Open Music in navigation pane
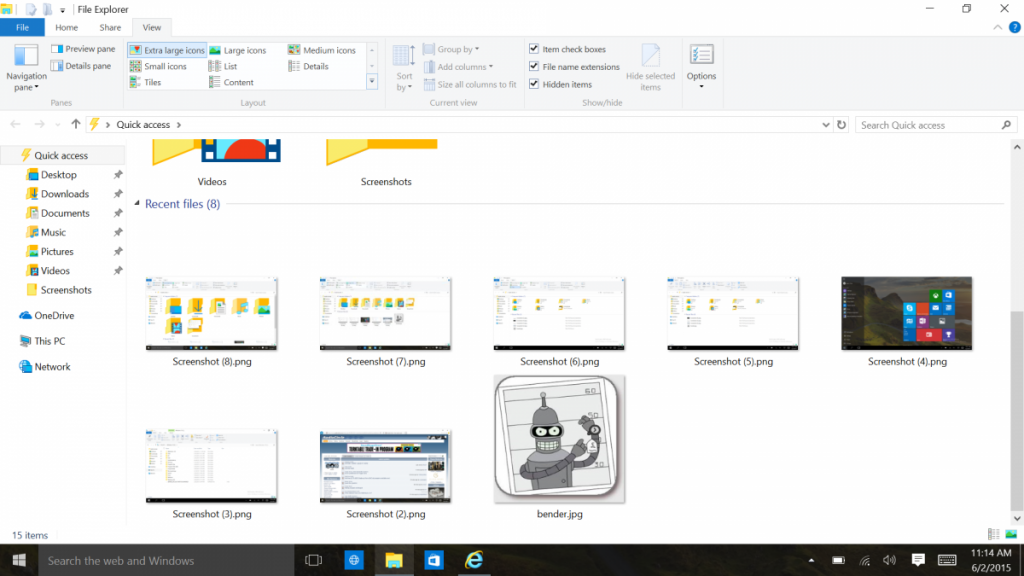 (x=52, y=232)
